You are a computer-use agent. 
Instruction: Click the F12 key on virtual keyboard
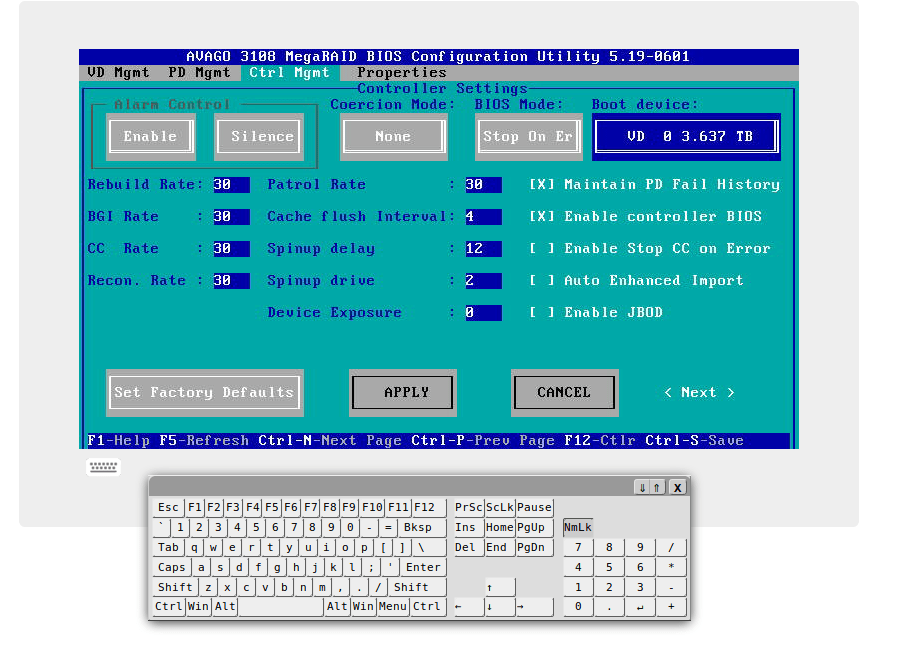pyautogui.click(x=428, y=507)
